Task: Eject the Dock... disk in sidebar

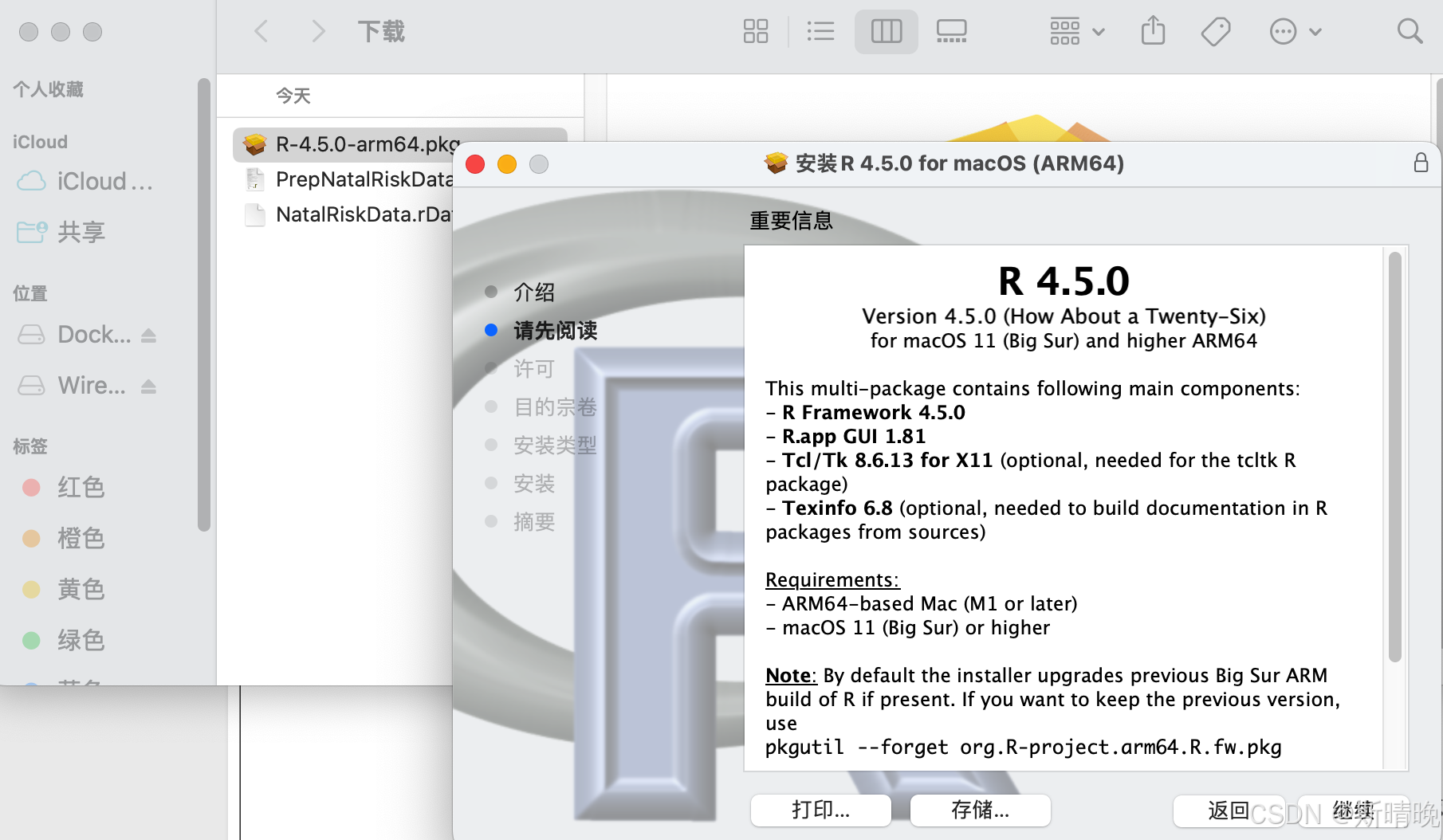Action: 148,336
